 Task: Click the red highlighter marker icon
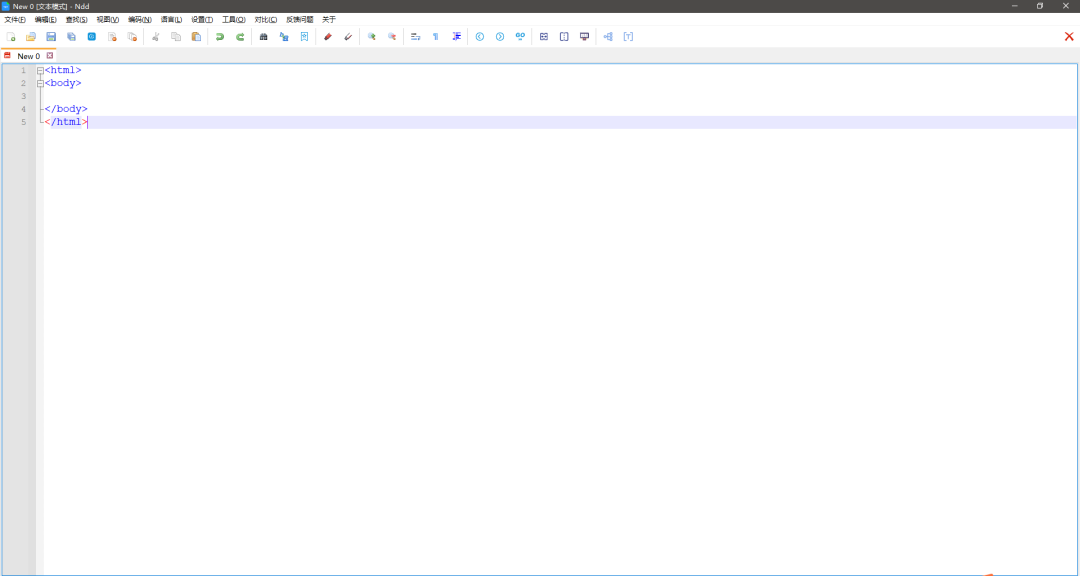(328, 37)
